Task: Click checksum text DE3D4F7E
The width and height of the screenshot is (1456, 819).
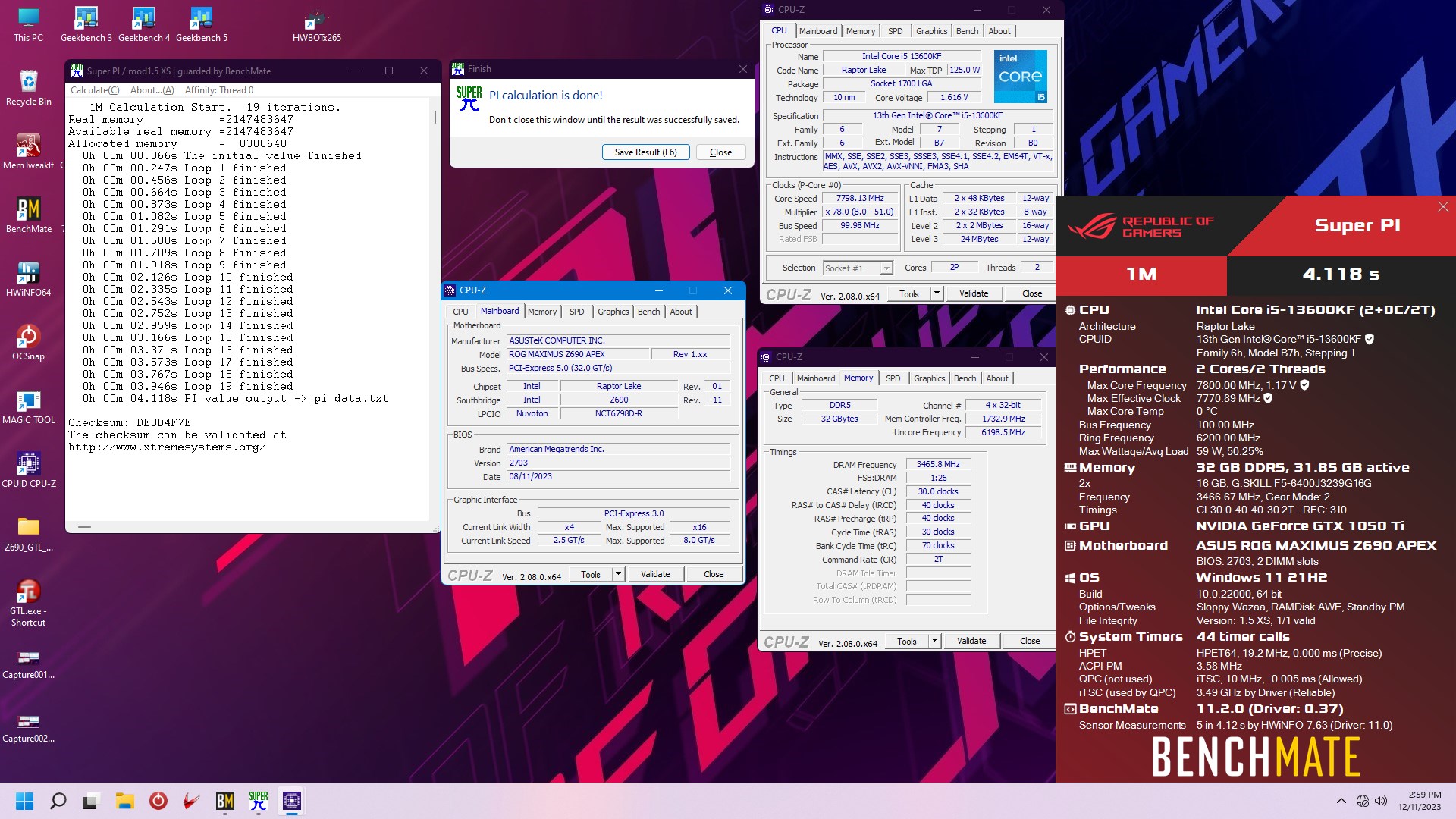Action: click(x=164, y=422)
